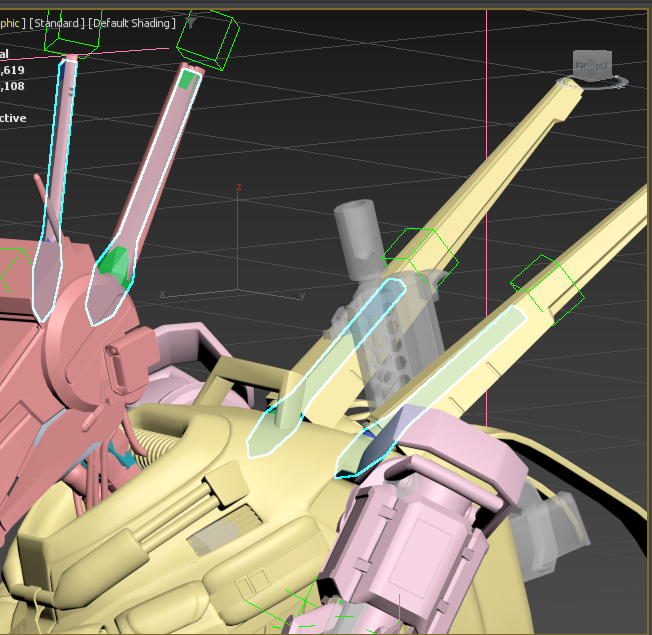Open the Default Shading viewport menu
This screenshot has height=635, width=652.
tap(132, 23)
